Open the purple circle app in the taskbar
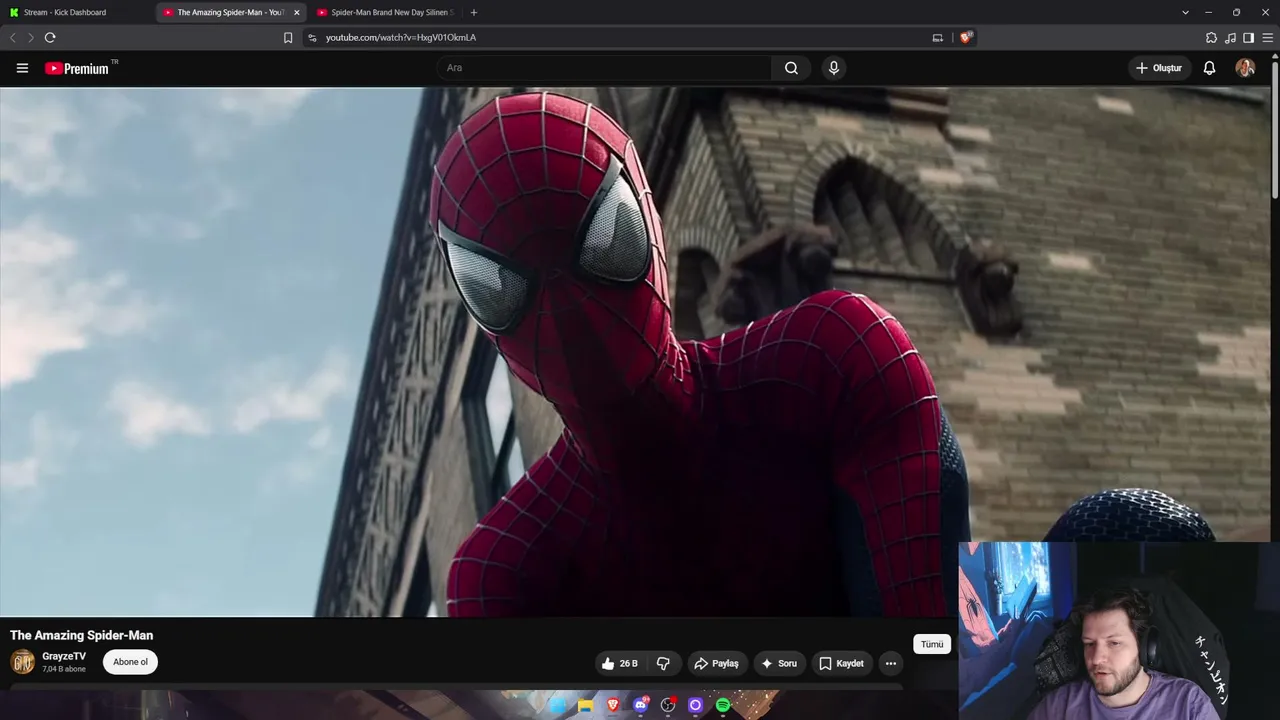Viewport: 1280px width, 720px height. pyautogui.click(x=696, y=706)
